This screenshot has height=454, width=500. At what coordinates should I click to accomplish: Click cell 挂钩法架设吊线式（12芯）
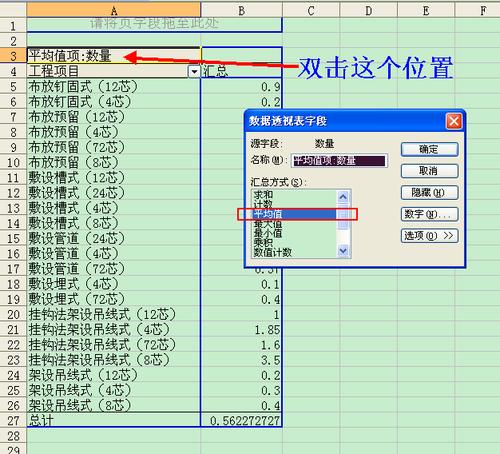tap(114, 315)
